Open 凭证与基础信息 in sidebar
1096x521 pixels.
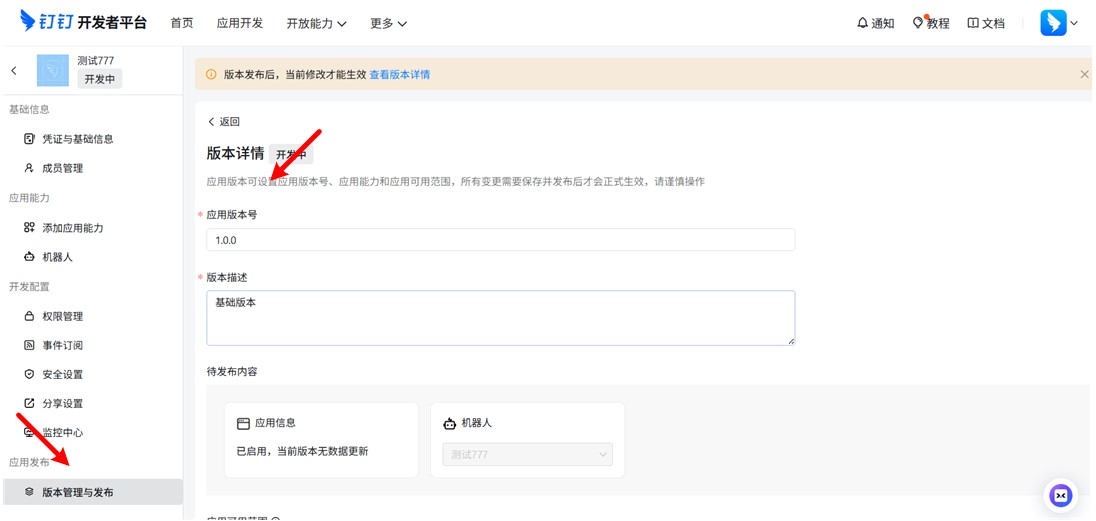(x=77, y=139)
